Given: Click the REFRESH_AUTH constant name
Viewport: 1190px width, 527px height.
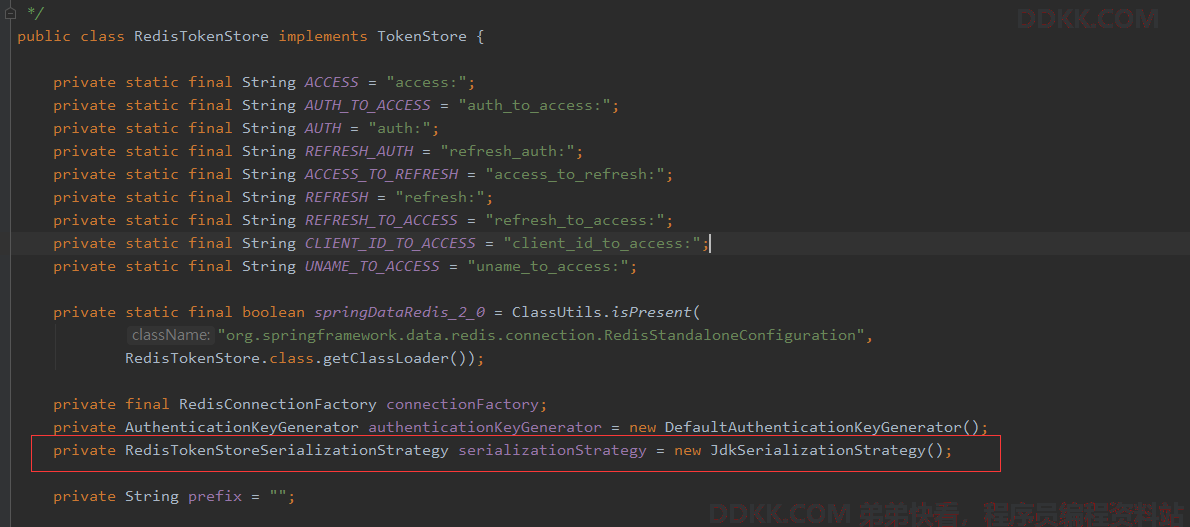Looking at the screenshot, I should (x=358, y=151).
